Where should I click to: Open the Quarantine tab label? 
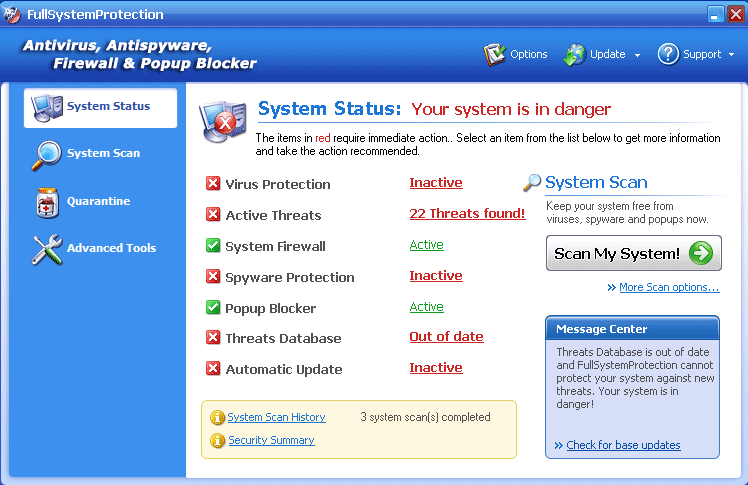click(98, 201)
